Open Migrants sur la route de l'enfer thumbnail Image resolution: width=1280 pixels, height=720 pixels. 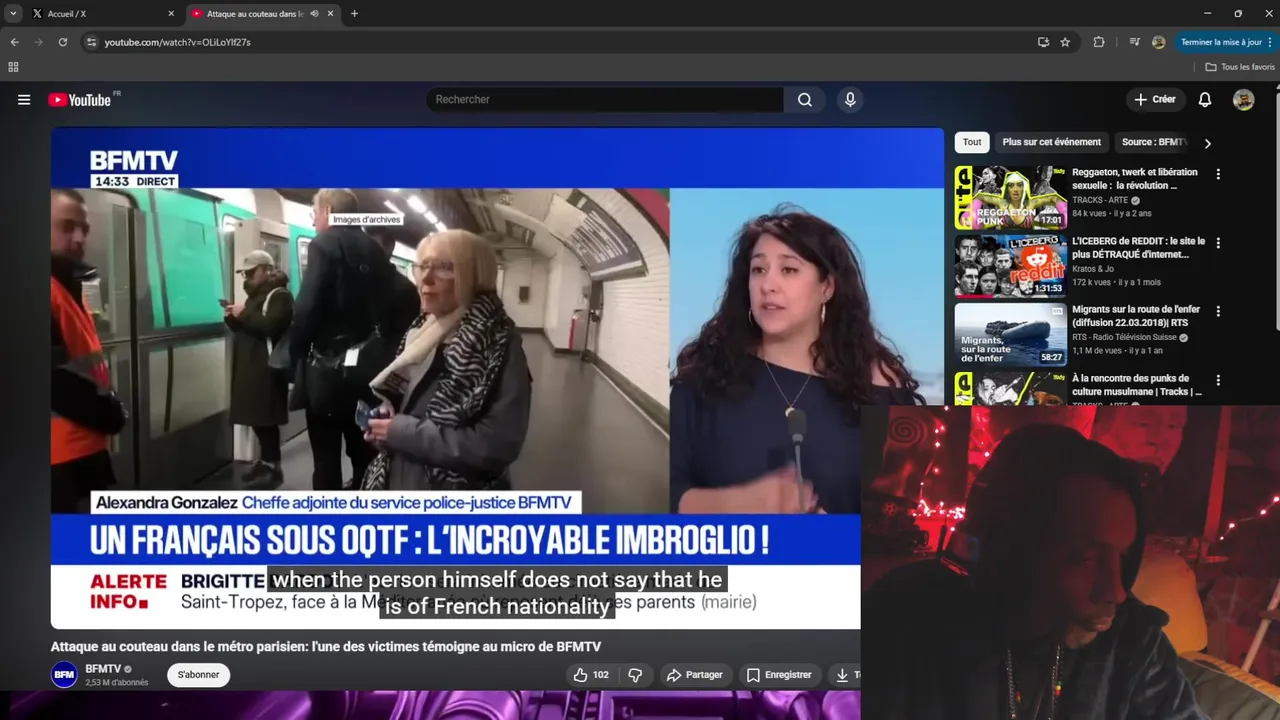click(x=1010, y=336)
